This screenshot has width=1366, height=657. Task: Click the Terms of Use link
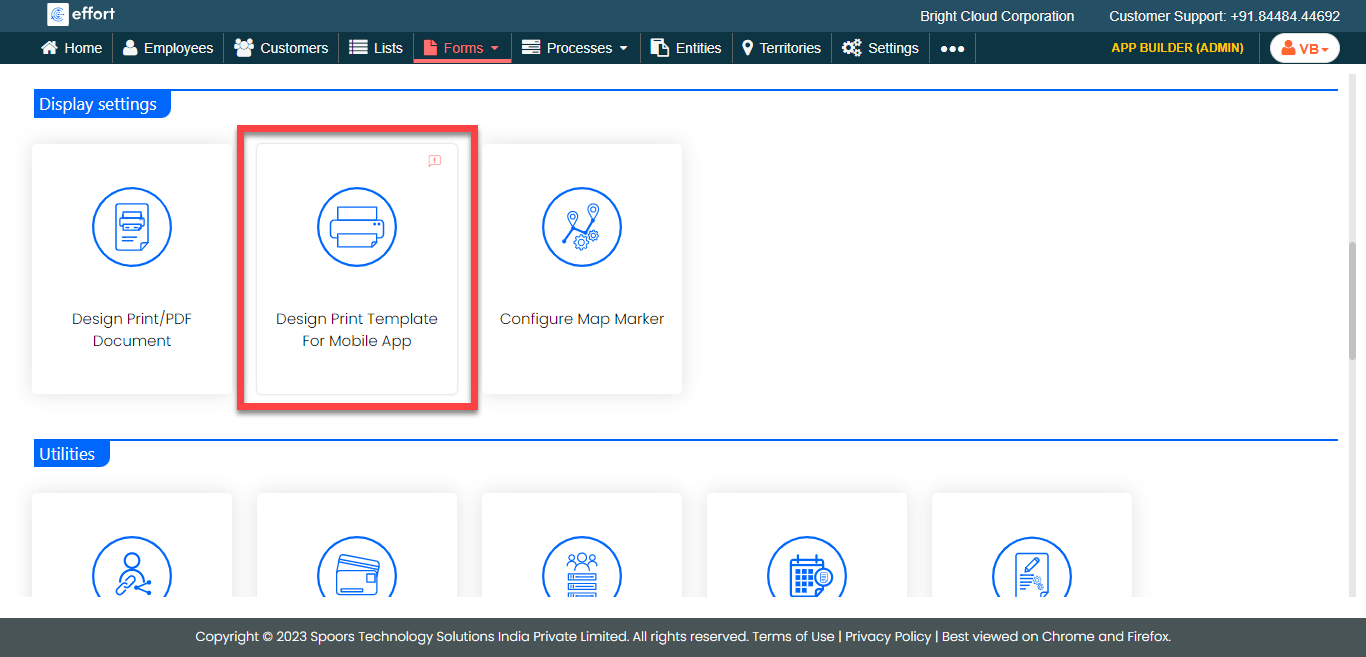coord(793,636)
